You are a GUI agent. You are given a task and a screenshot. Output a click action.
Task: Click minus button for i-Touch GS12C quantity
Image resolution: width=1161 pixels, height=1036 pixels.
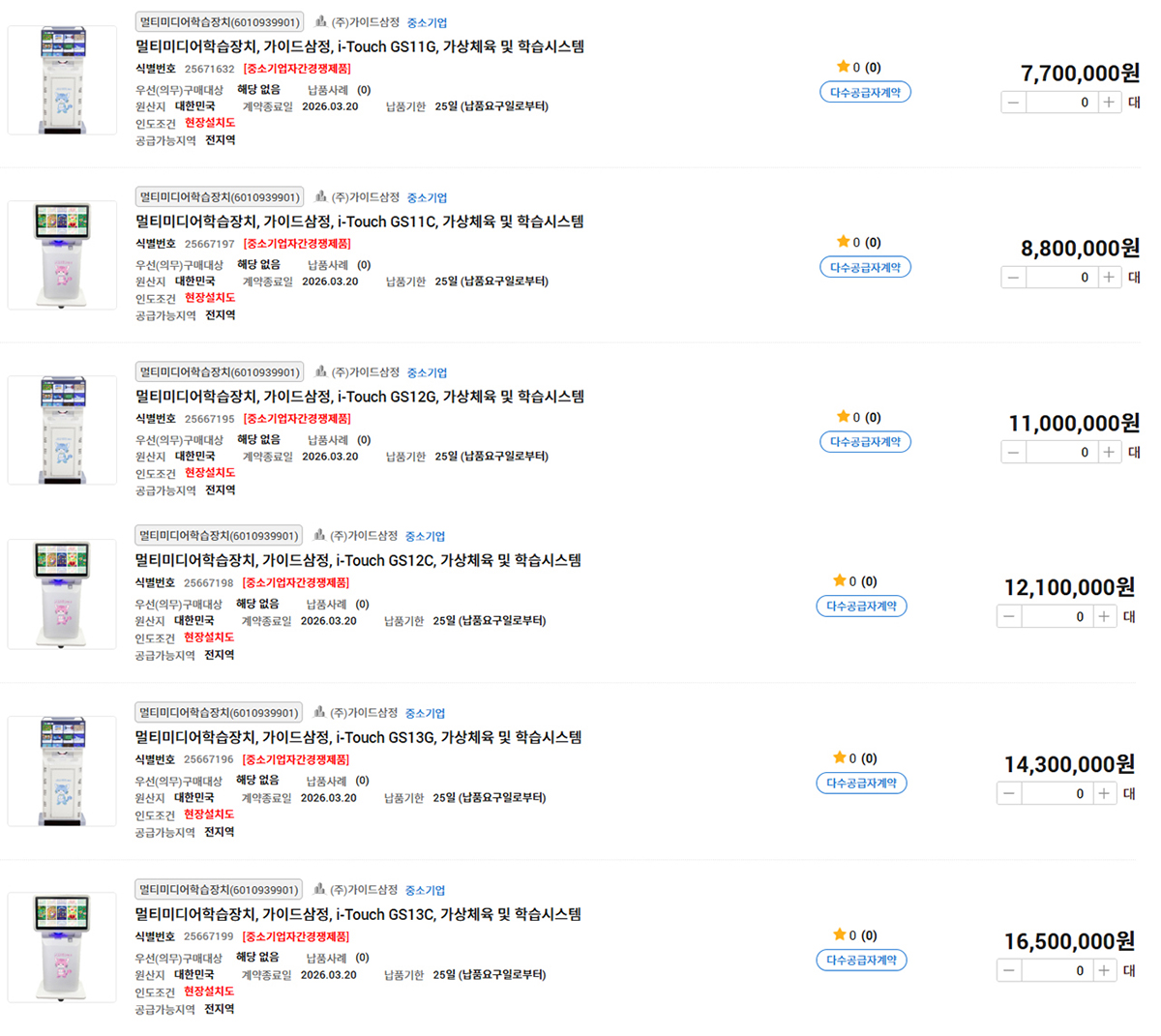(x=1009, y=617)
